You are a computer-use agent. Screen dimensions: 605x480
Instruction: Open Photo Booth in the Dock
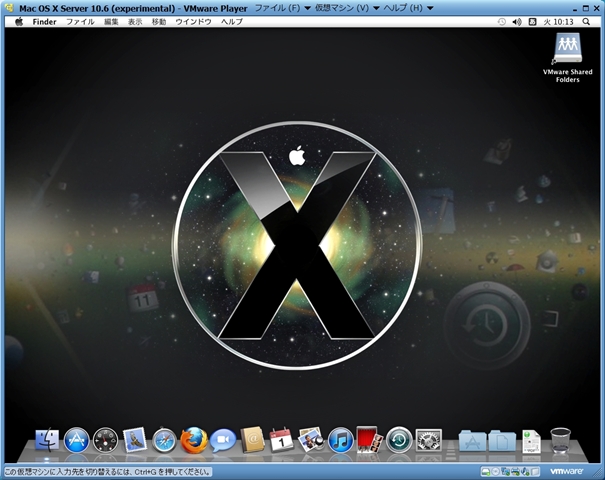coord(369,439)
